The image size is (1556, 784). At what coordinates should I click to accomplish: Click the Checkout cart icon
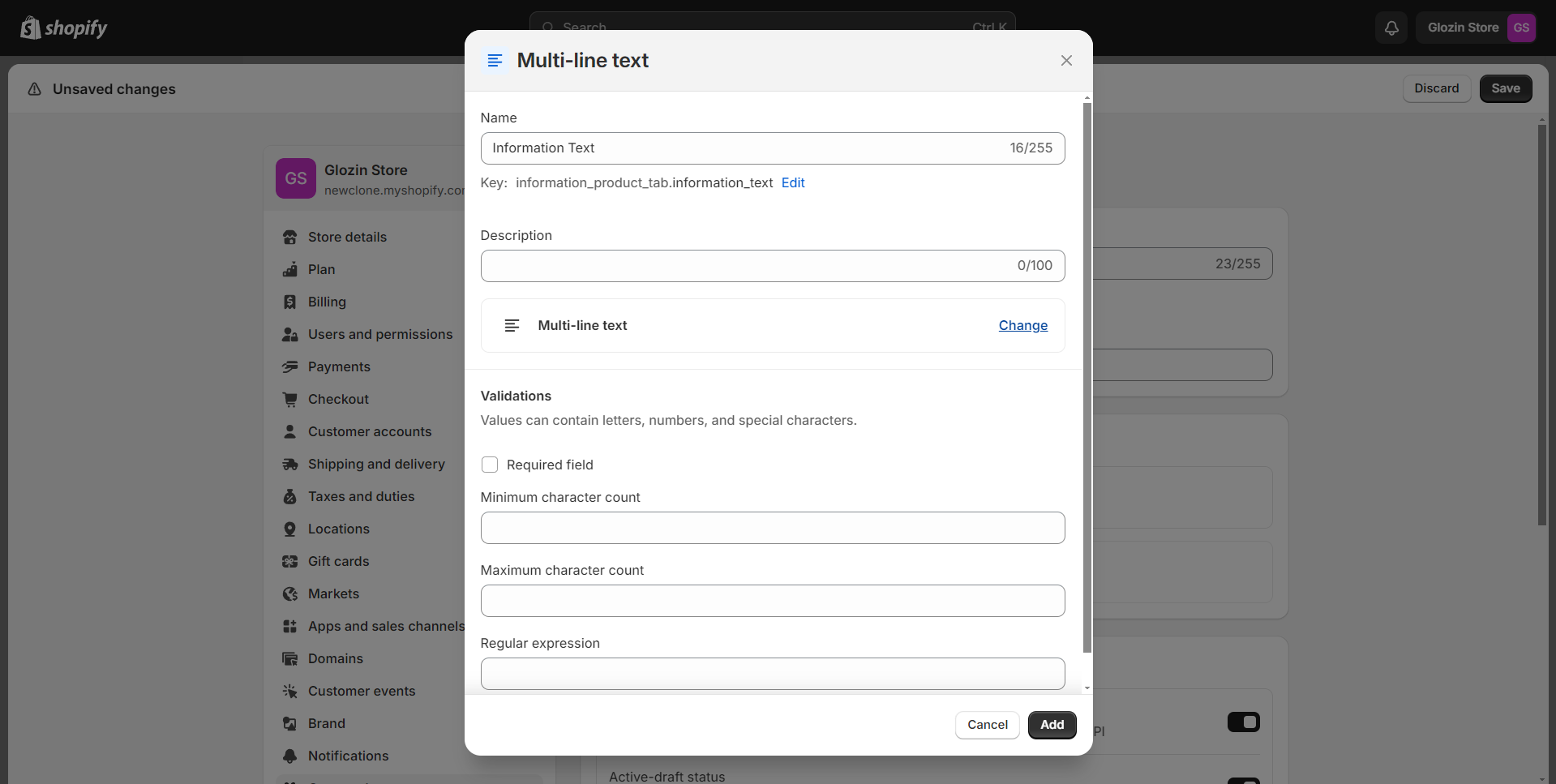[x=289, y=399]
